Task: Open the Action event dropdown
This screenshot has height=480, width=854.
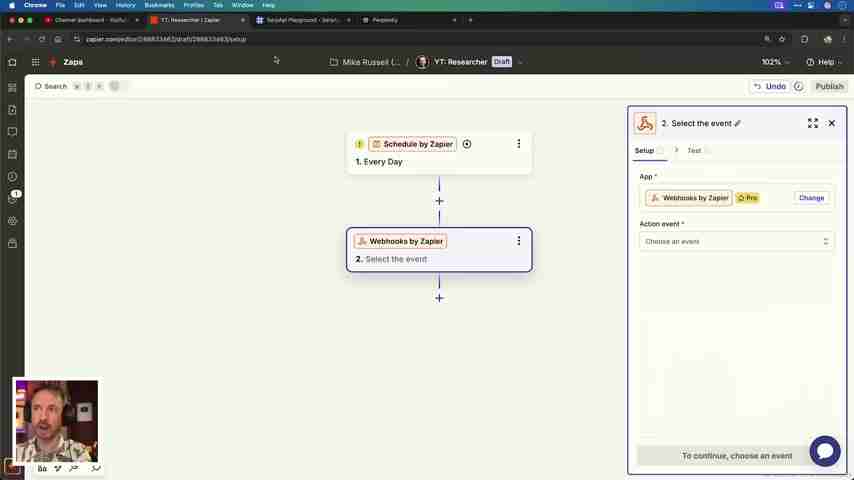Action: (x=736, y=241)
